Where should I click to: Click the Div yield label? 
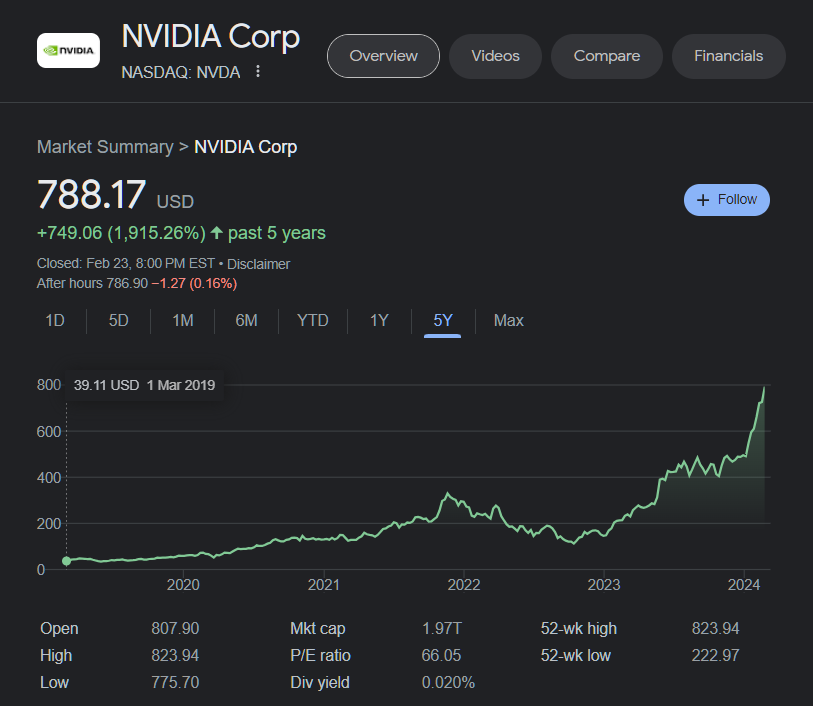[x=320, y=682]
